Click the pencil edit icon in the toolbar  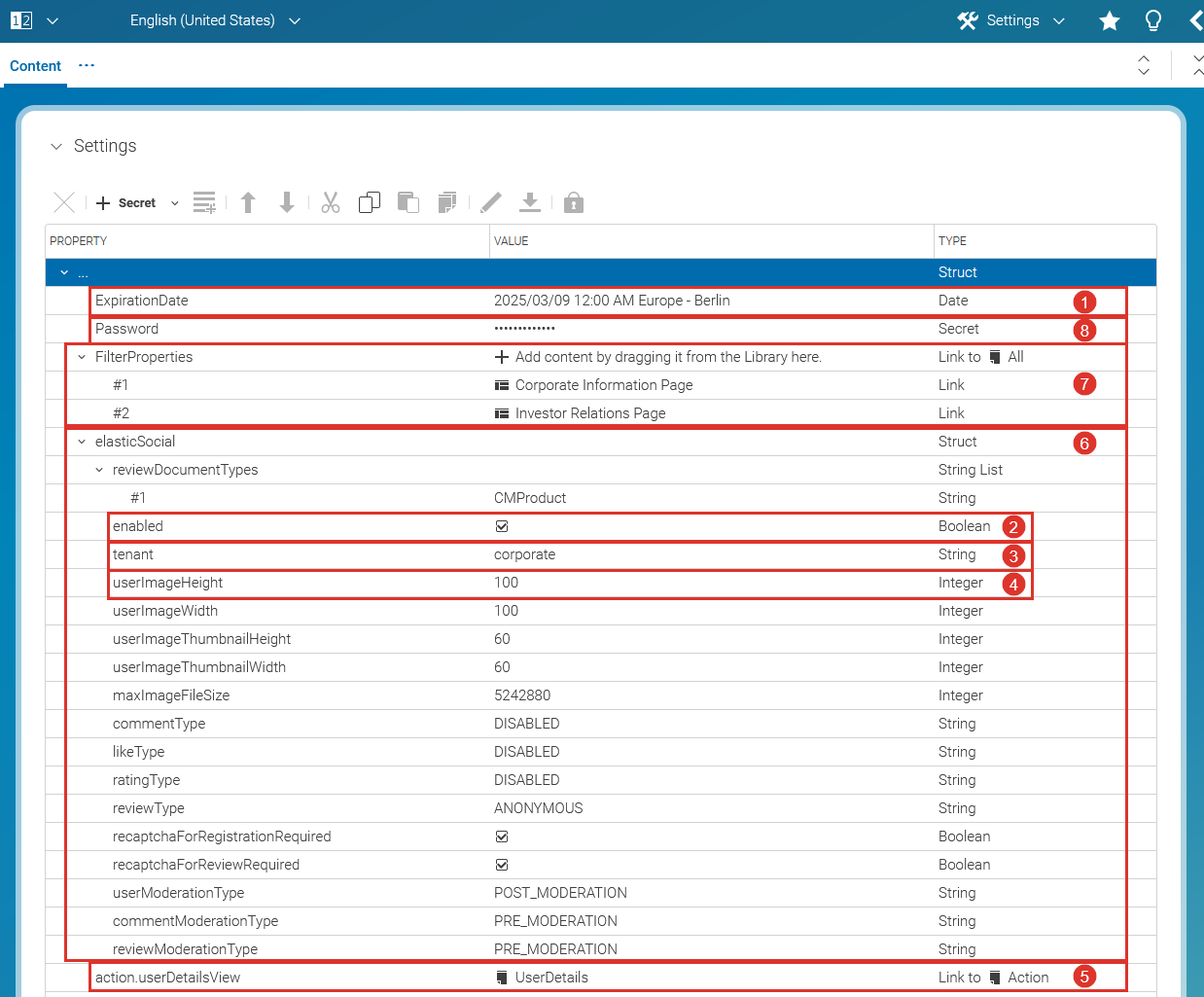[491, 202]
